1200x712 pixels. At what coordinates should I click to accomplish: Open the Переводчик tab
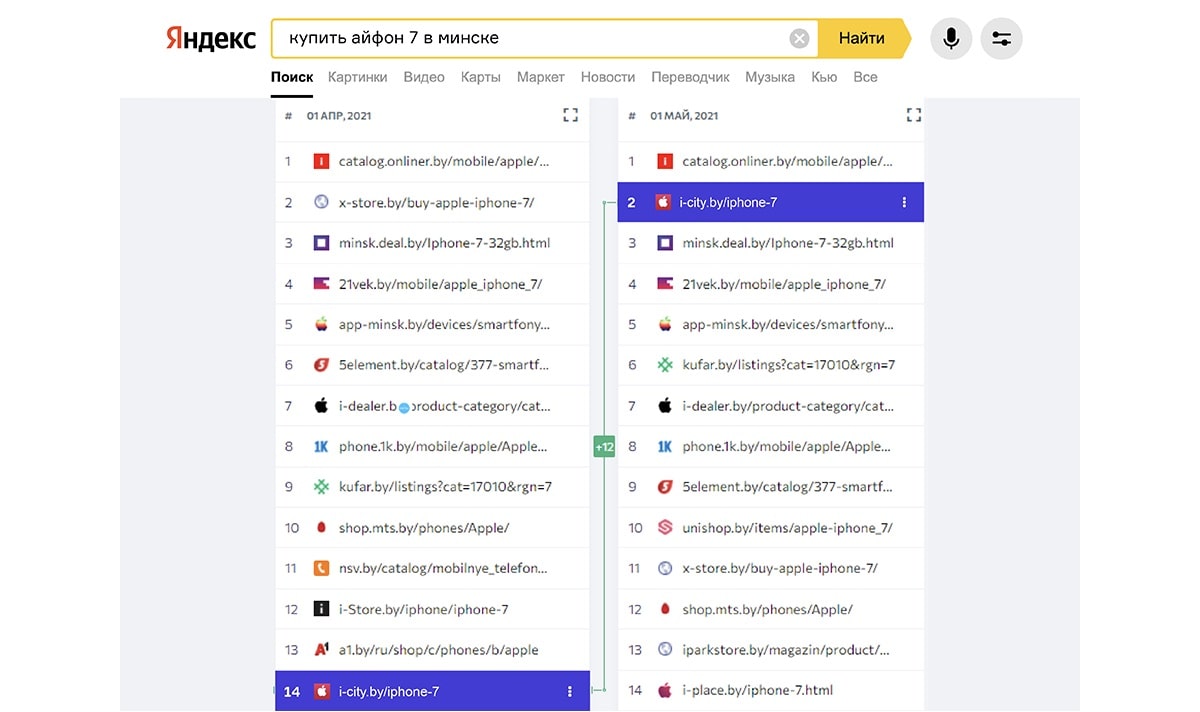pyautogui.click(x=691, y=77)
